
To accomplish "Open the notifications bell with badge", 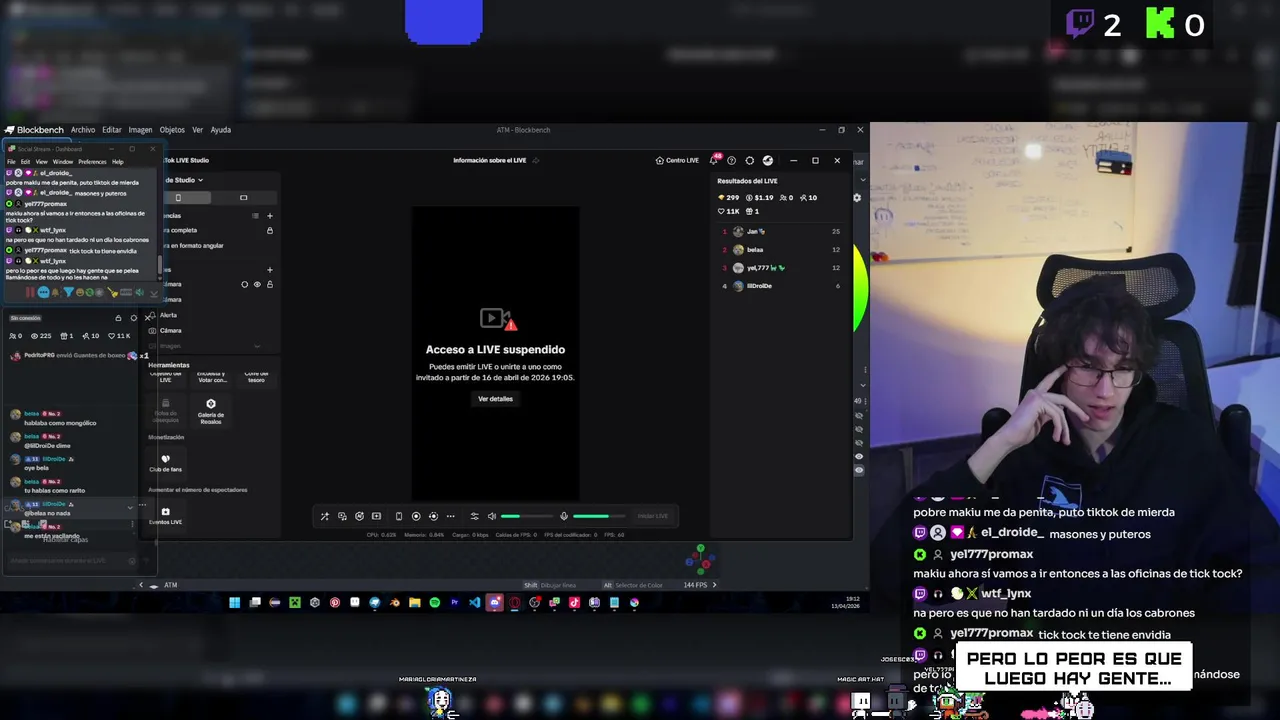I will [714, 160].
